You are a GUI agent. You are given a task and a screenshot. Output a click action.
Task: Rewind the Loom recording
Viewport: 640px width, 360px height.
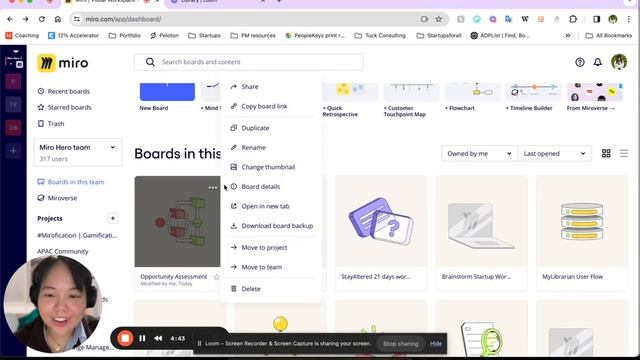(x=158, y=338)
